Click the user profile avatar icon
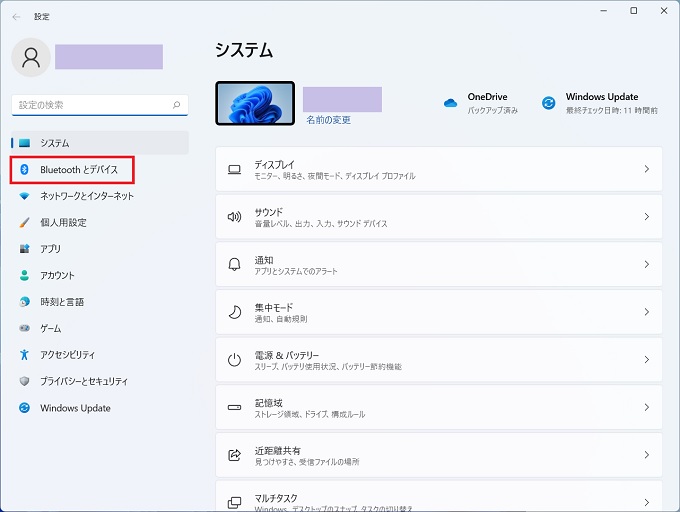Screen dimensions: 680x512 (x=31, y=57)
